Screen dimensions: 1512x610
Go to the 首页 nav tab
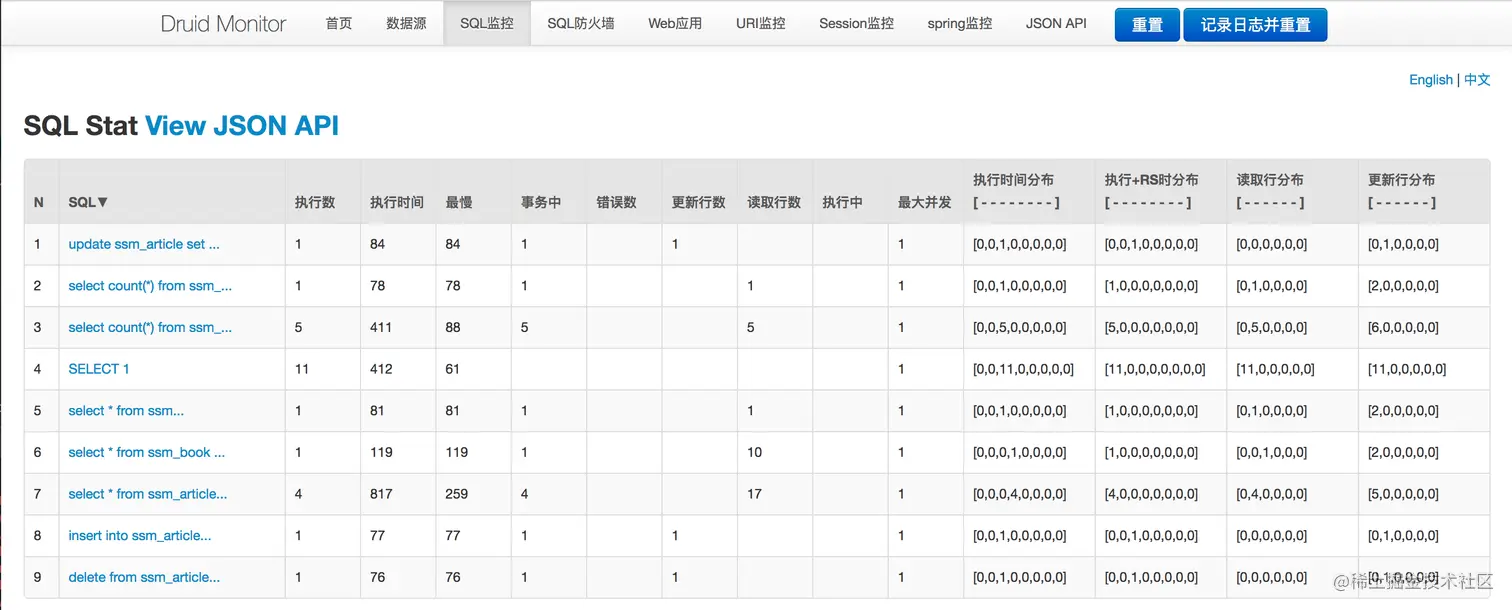pyautogui.click(x=339, y=23)
